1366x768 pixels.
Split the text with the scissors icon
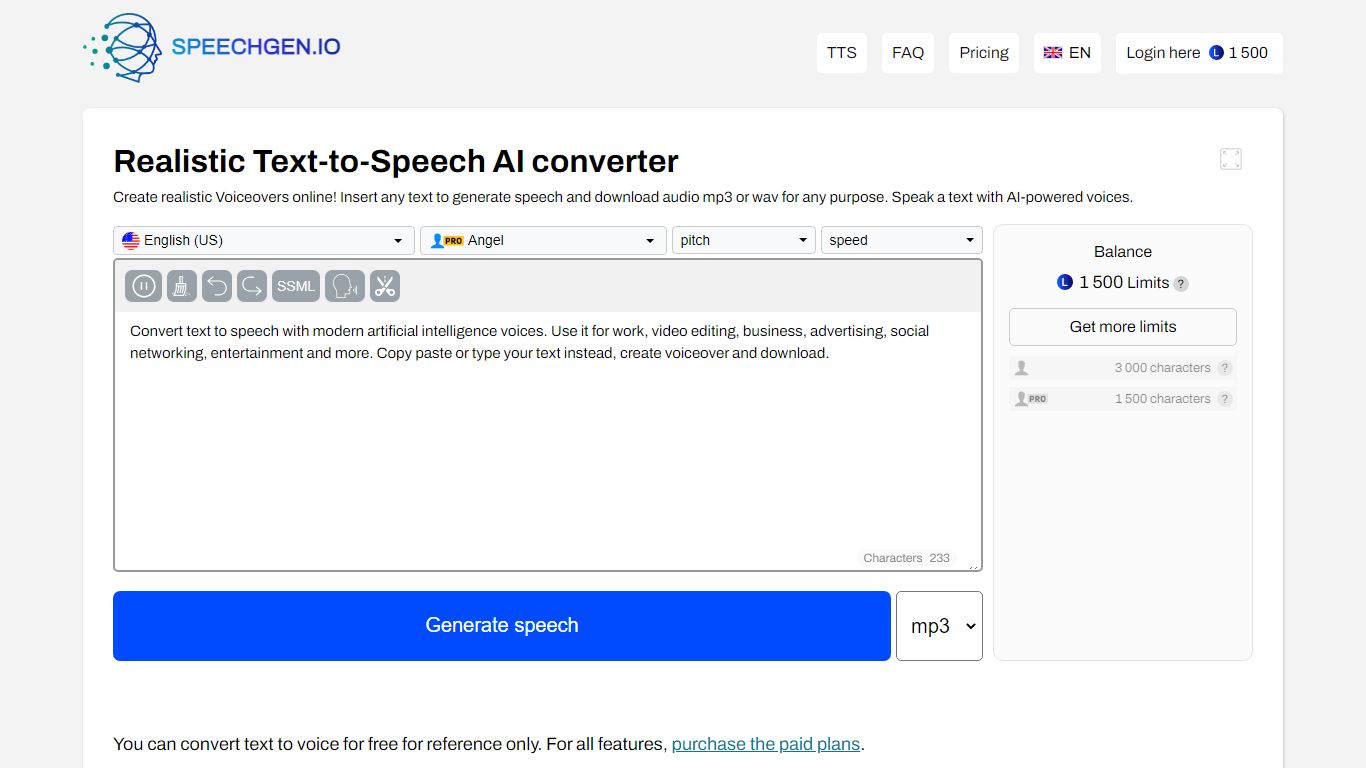385,286
